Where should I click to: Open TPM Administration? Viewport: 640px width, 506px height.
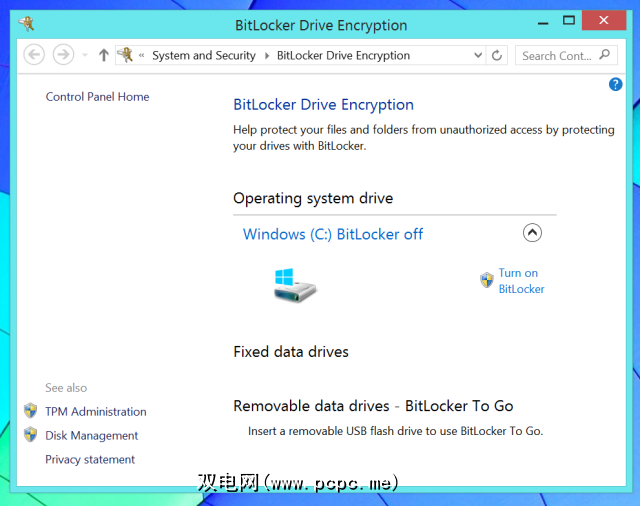point(96,412)
